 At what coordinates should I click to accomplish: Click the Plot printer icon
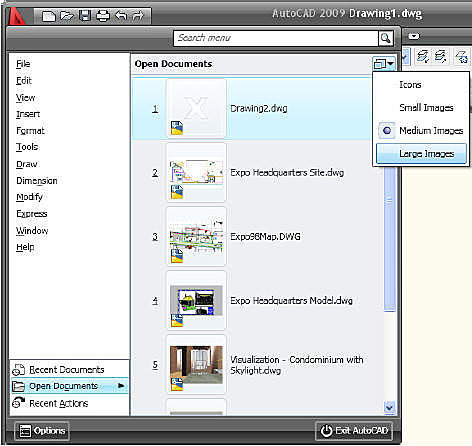[x=103, y=16]
